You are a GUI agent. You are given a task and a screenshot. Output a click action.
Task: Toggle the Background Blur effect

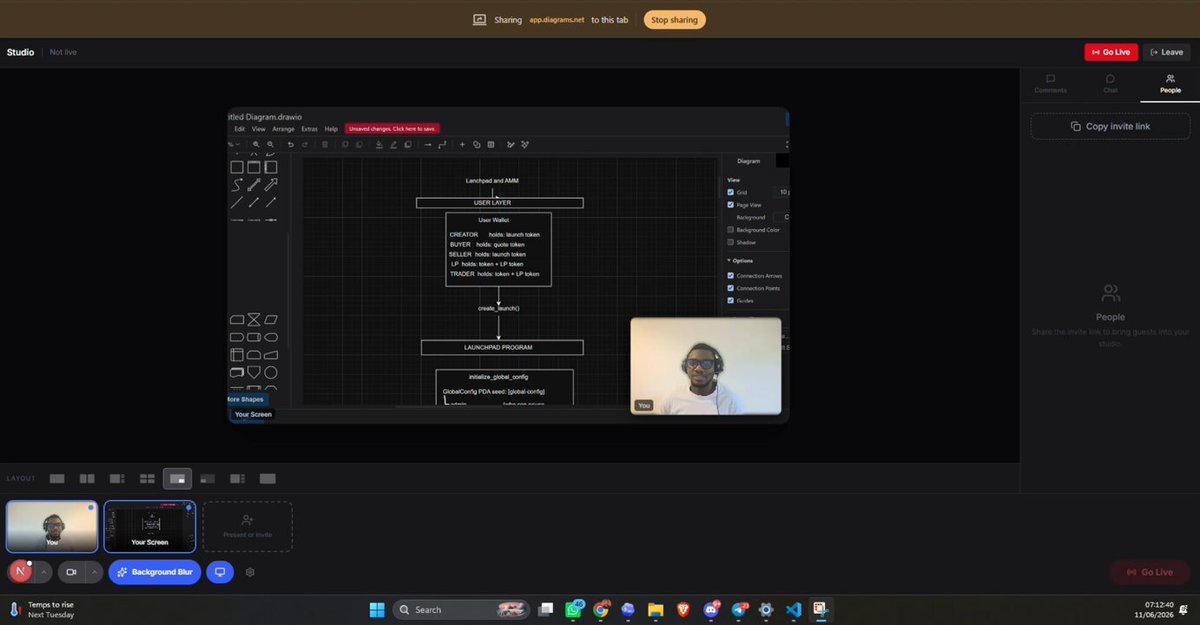point(154,572)
